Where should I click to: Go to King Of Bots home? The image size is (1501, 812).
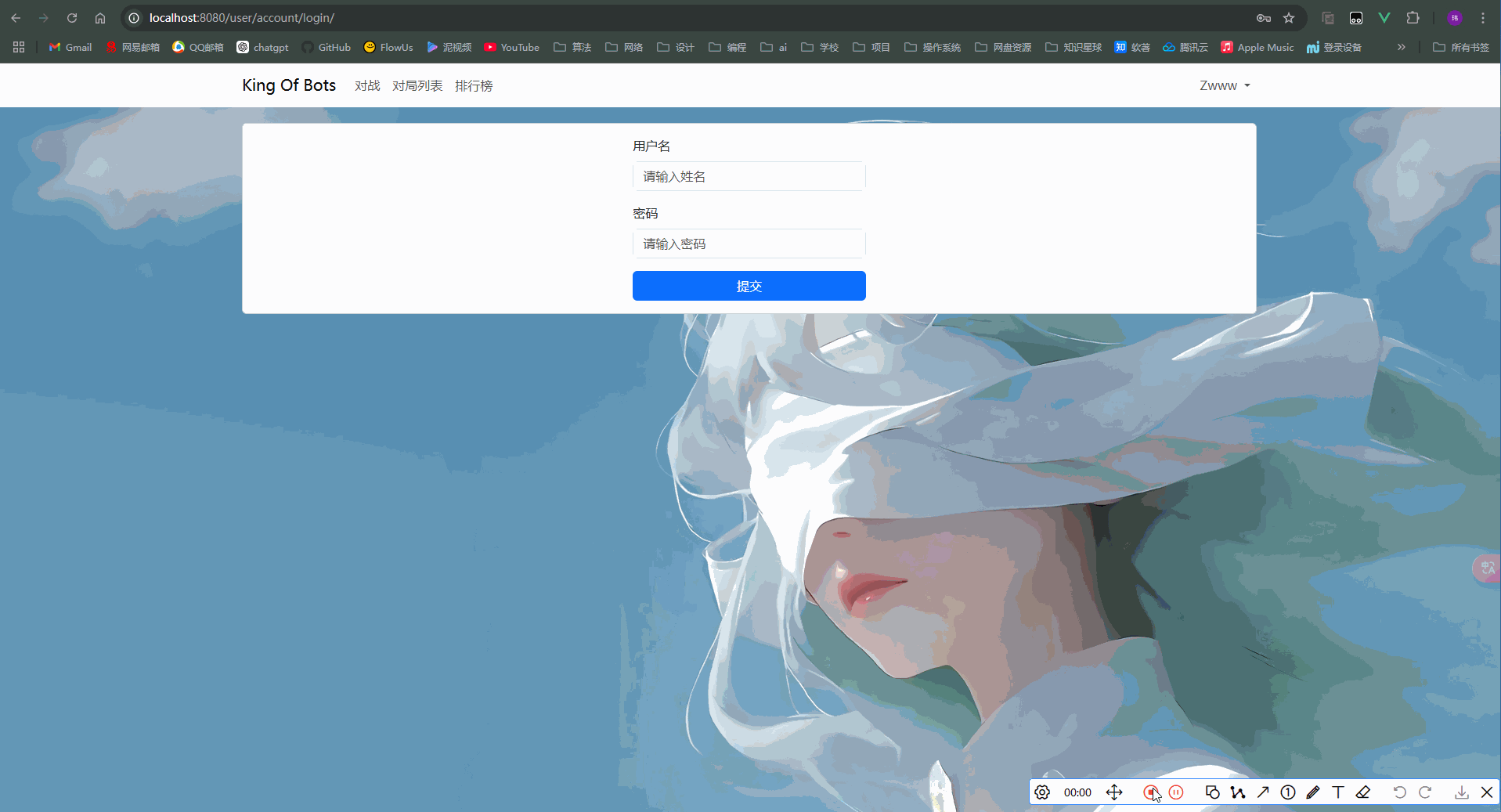(289, 85)
